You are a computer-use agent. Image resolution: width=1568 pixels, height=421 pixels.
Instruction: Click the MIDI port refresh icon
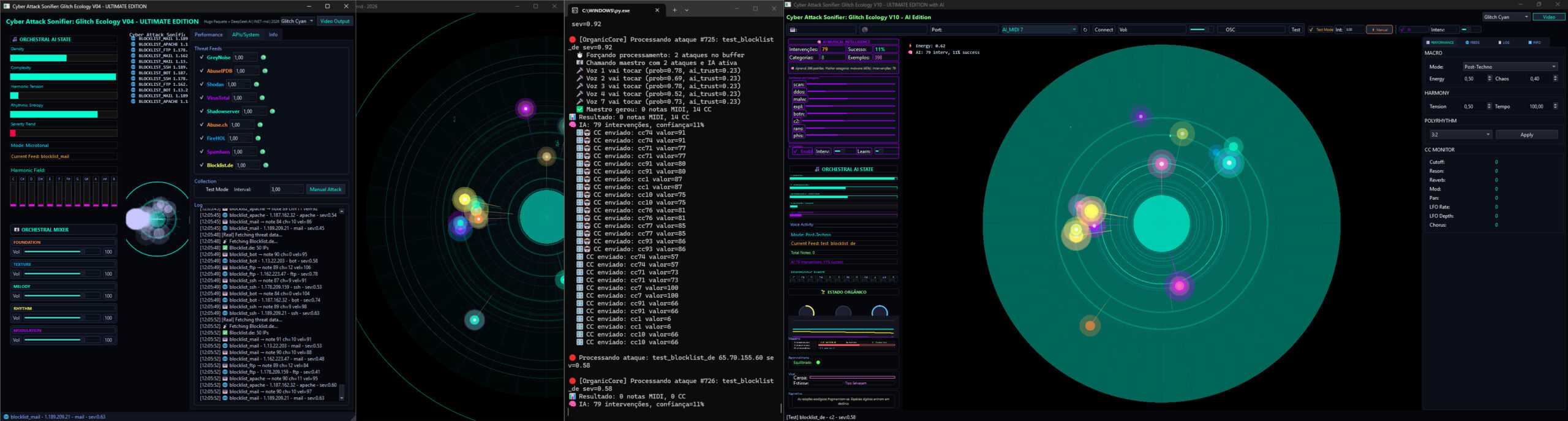coord(1085,29)
